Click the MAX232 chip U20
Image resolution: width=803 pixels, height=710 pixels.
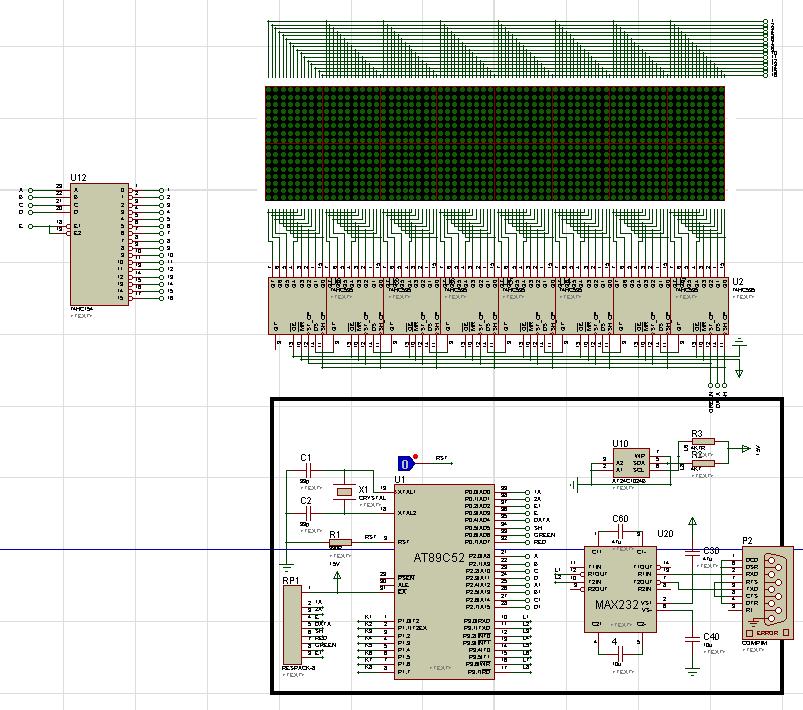point(620,589)
